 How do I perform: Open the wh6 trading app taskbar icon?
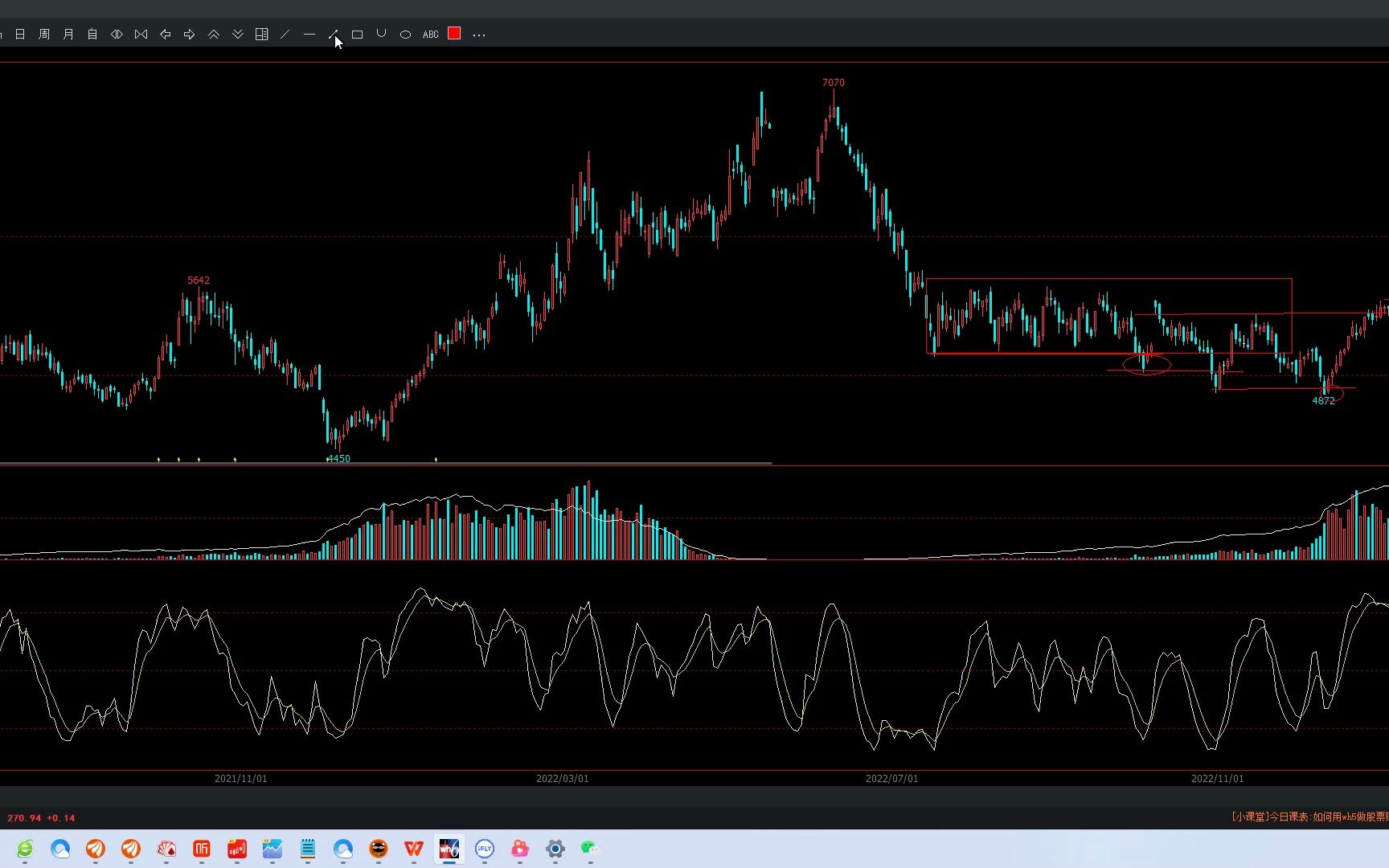(x=449, y=849)
